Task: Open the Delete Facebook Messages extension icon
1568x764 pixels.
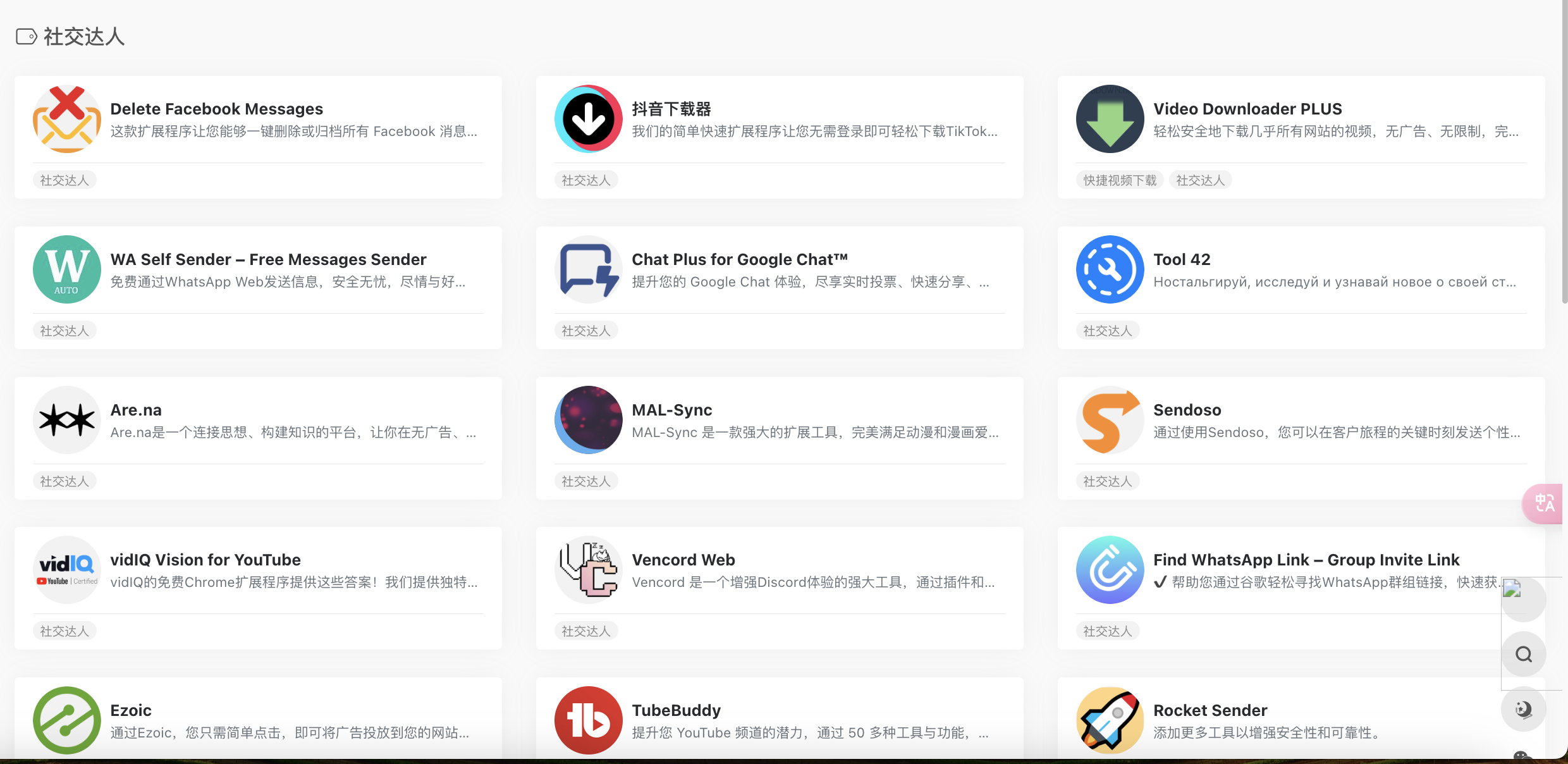Action: [x=67, y=119]
